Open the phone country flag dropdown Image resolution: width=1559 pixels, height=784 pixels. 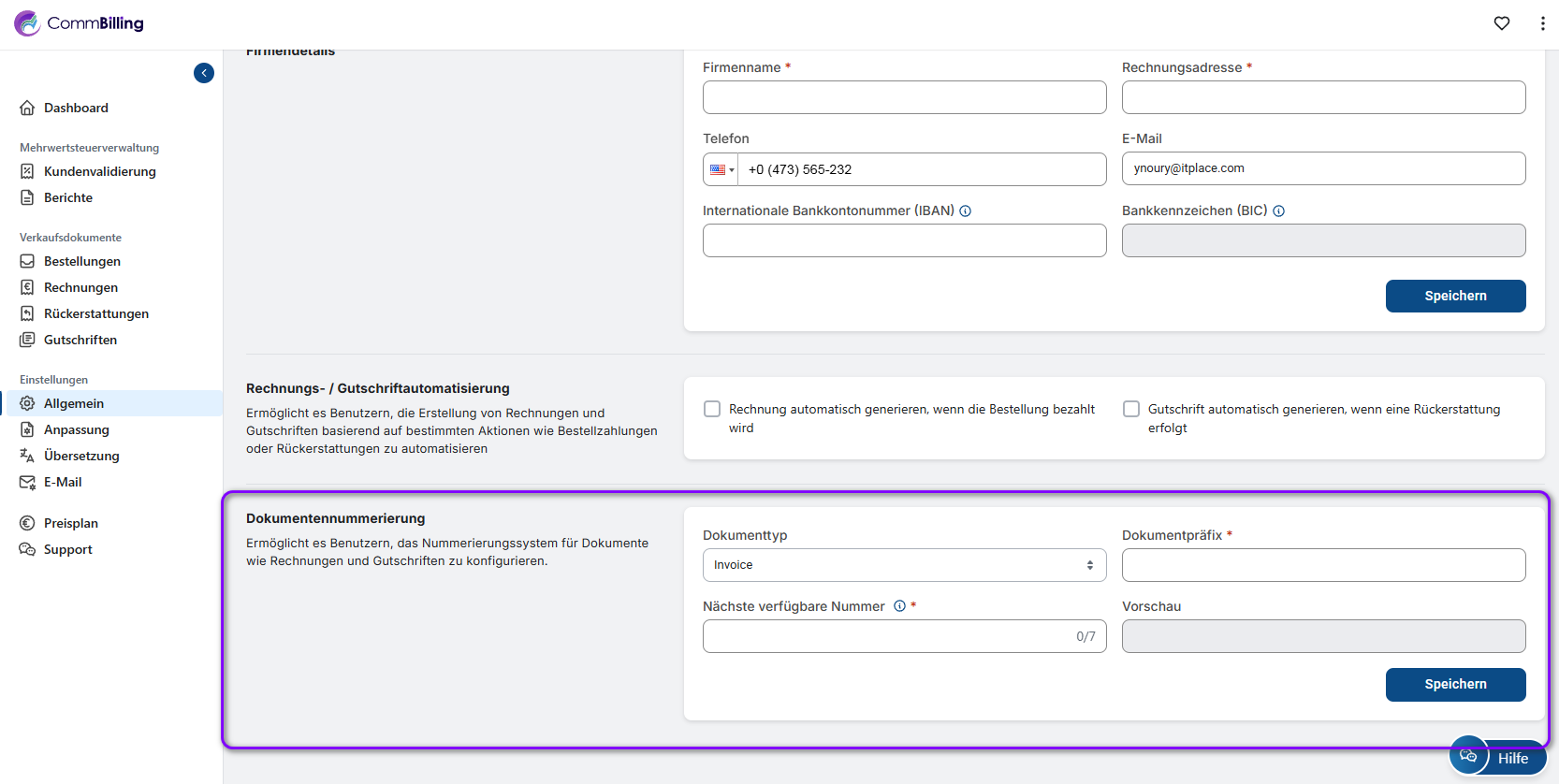(721, 169)
